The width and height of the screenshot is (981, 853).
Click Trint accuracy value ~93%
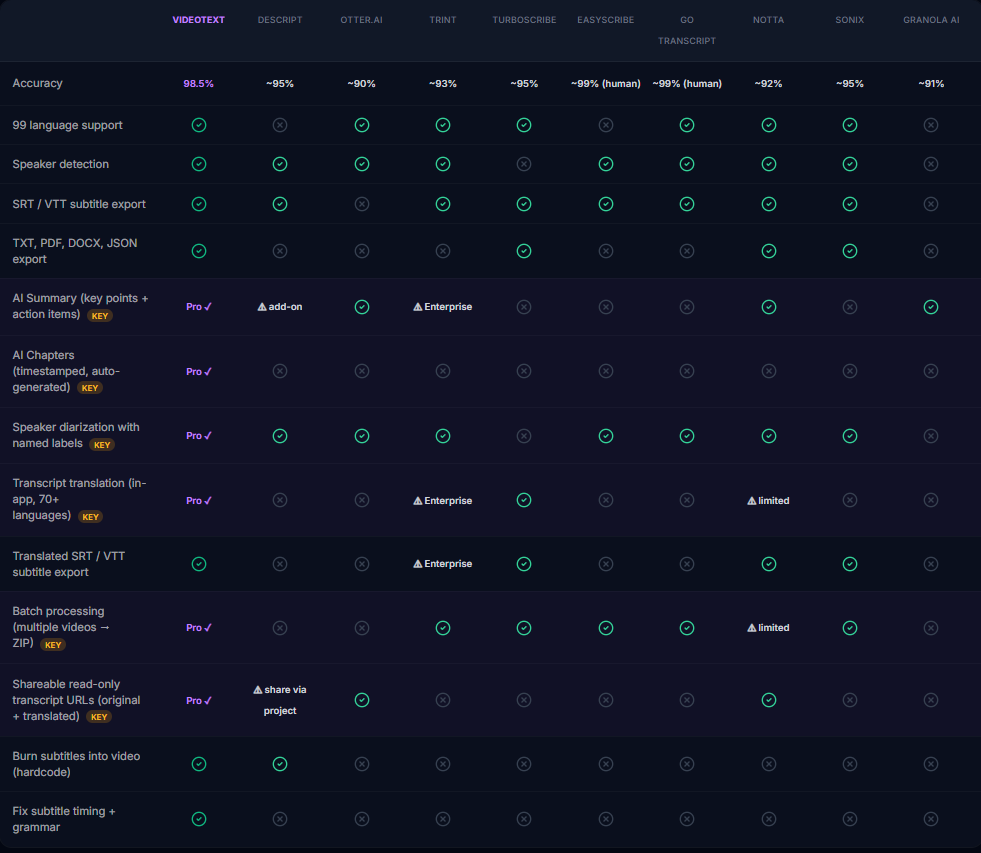[x=443, y=83]
